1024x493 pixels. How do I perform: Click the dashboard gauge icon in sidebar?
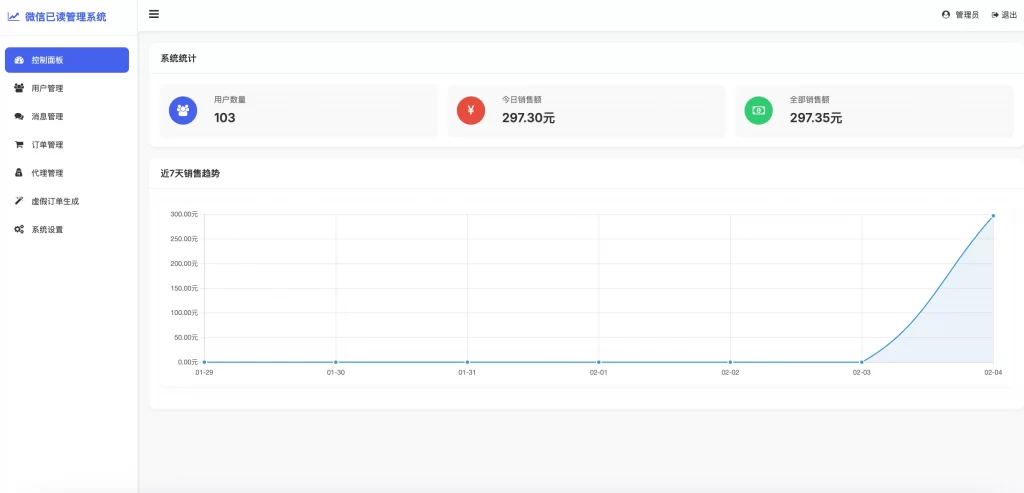tap(19, 60)
